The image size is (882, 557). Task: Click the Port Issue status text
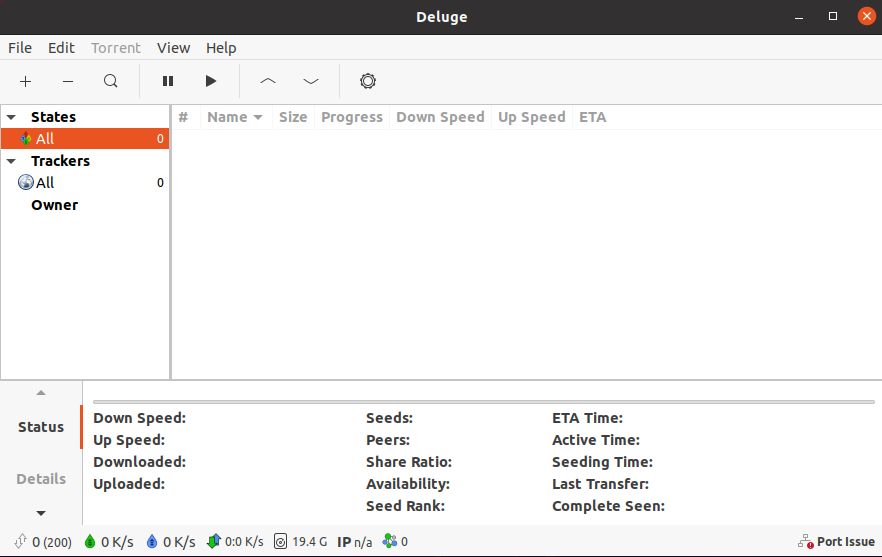pos(845,542)
